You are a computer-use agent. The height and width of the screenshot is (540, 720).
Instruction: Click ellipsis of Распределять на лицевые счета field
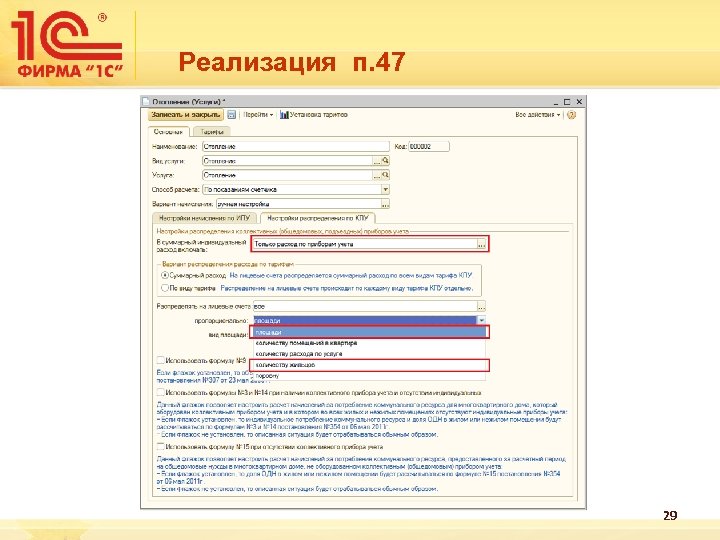click(481, 306)
